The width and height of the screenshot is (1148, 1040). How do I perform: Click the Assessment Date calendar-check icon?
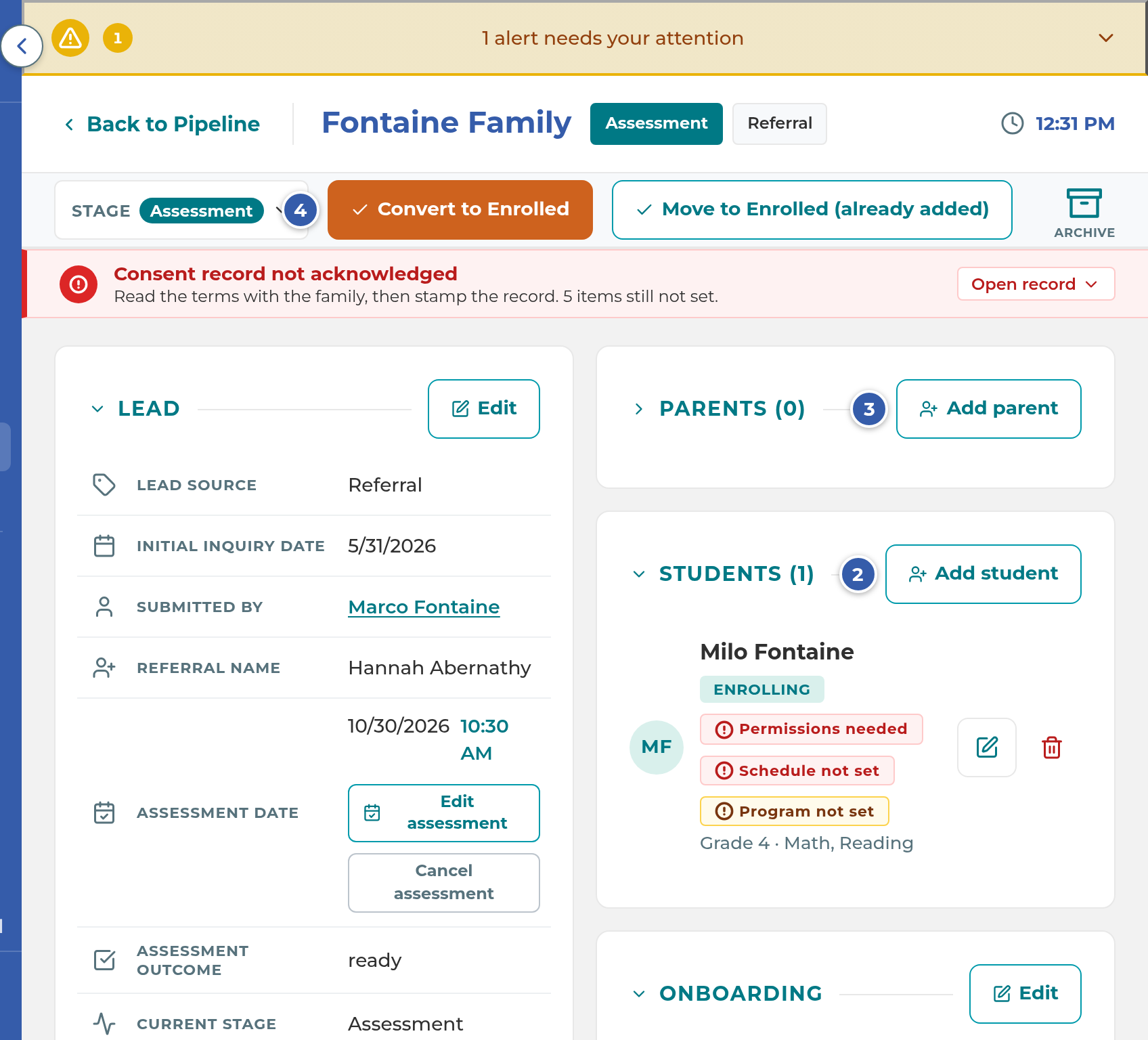[x=104, y=812]
